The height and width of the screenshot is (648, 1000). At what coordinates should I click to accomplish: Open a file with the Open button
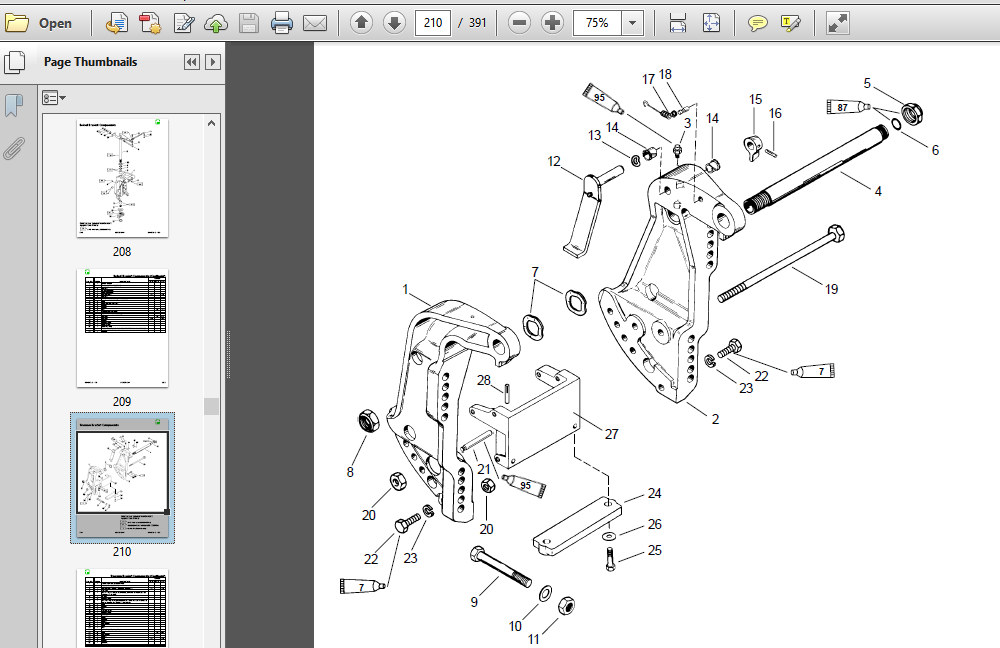coord(38,24)
